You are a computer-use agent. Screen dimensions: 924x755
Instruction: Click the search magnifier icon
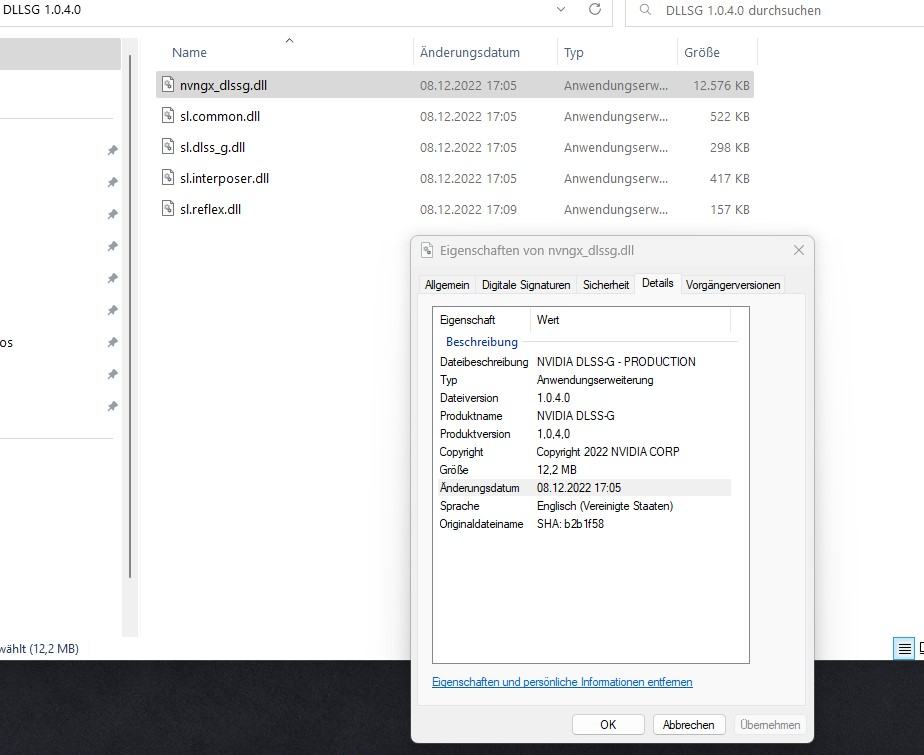(x=645, y=10)
